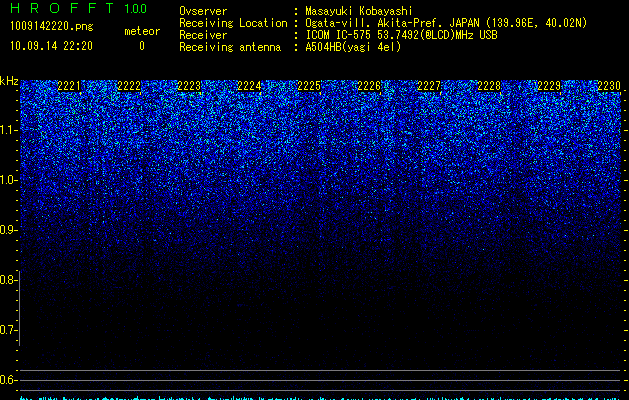Click the 2227 time marker

[x=429, y=86]
